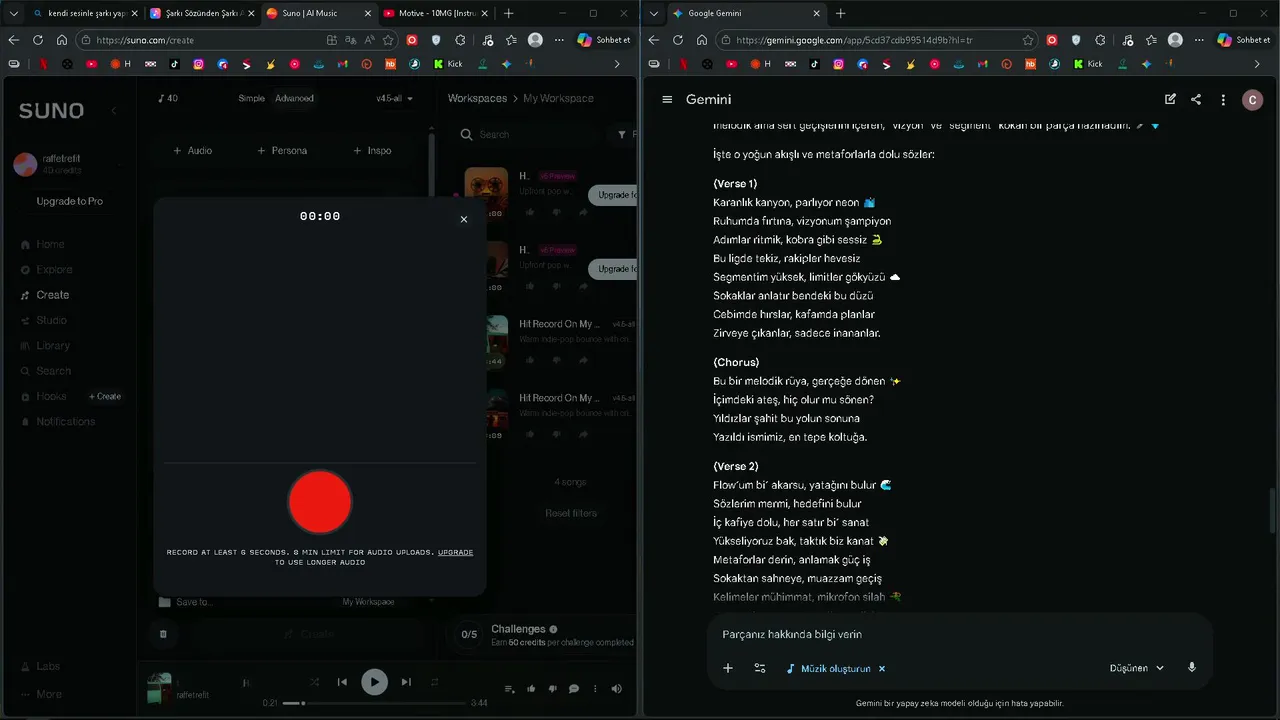Viewport: 1280px width, 720px height.
Task: Click the Suno player progress bar
Action: point(374,703)
